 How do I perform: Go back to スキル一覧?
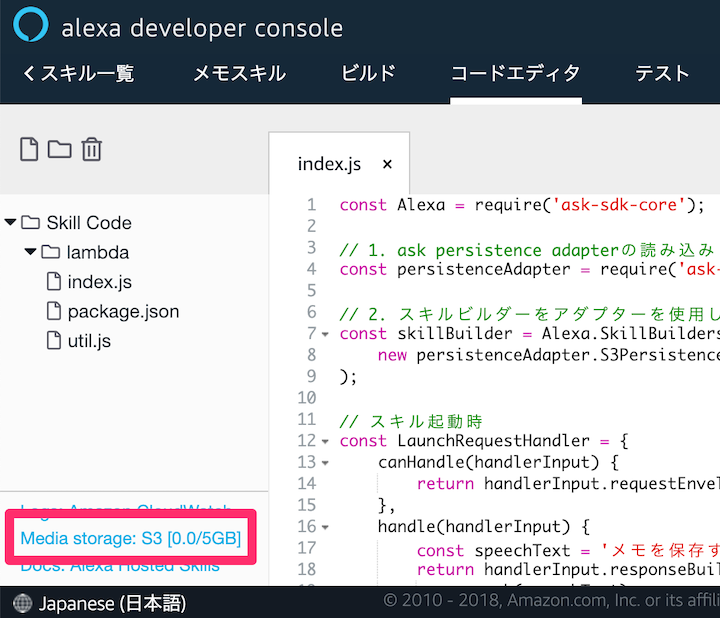point(79,73)
